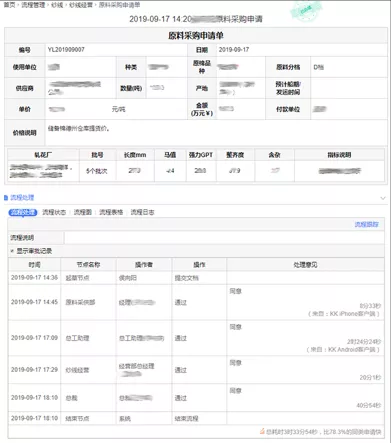Viewport: 391px width, 443px height.
Task: Switch to the 流程日志 tab
Action: click(142, 212)
